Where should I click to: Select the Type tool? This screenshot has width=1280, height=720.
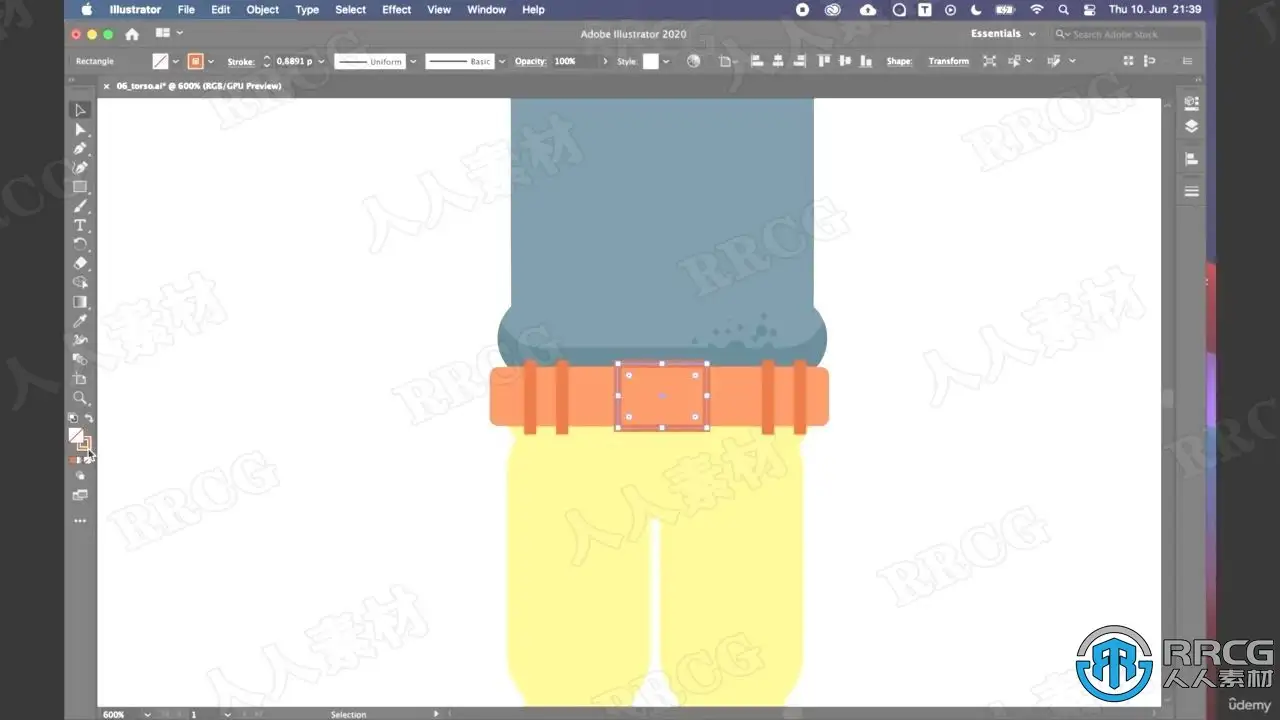click(80, 225)
